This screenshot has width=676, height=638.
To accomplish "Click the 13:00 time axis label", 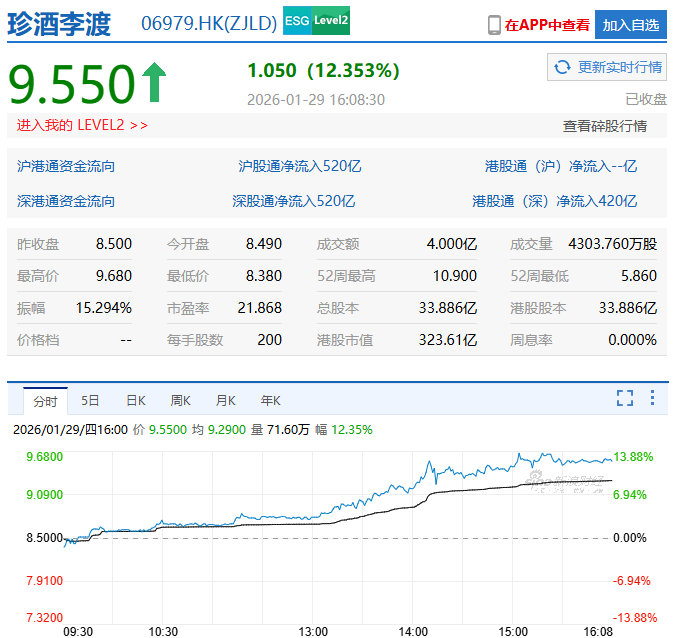I will point(313,632).
